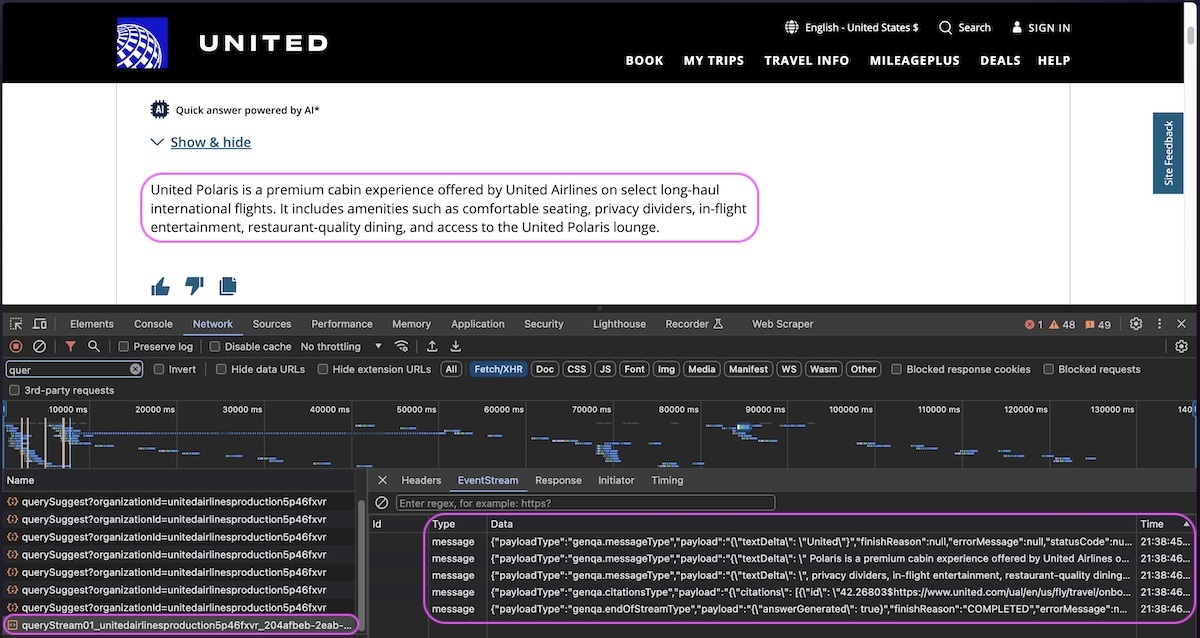Click the Sign In person icon

[1017, 28]
